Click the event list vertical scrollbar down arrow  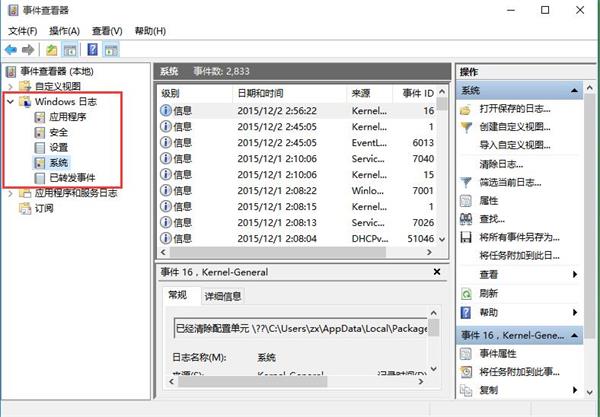tap(442, 240)
